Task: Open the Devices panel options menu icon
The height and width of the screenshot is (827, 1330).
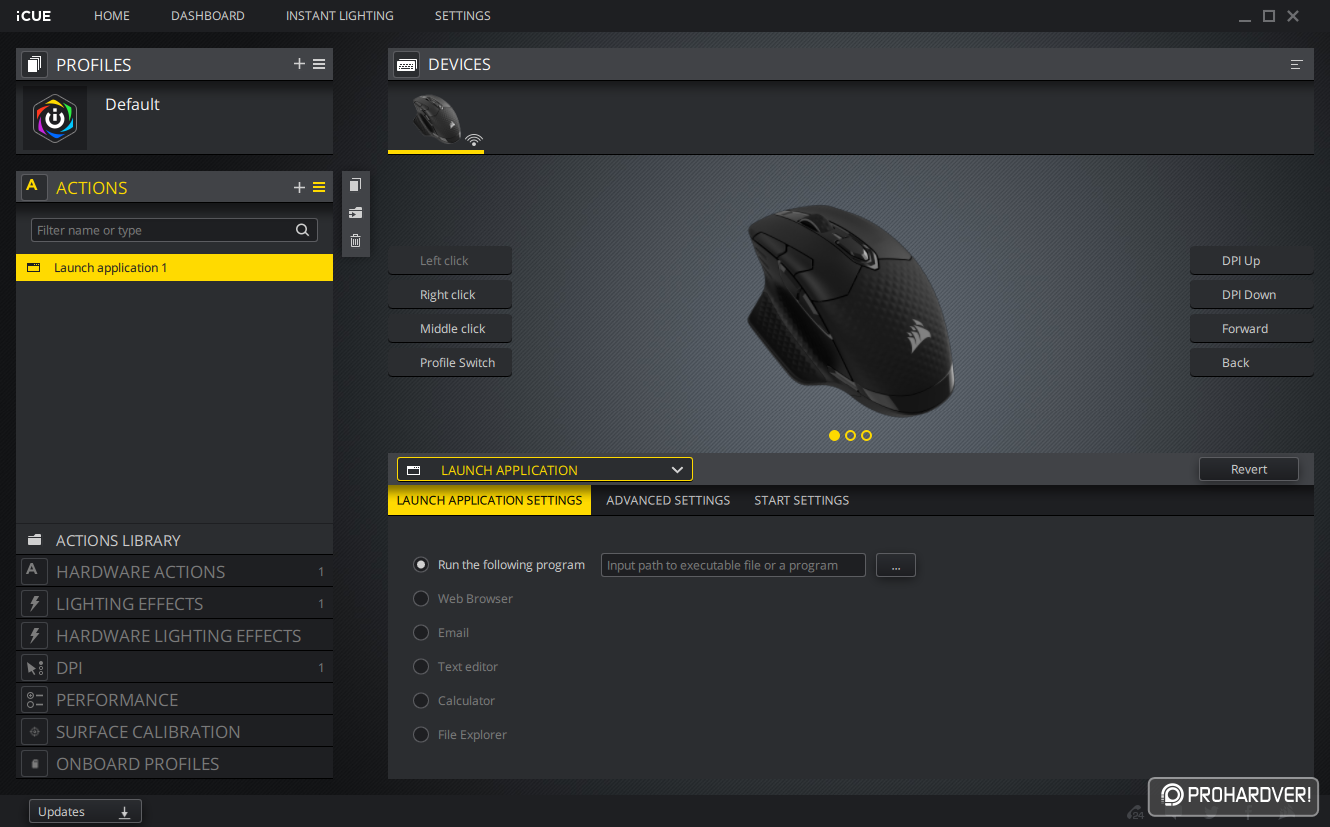Action: 1297,64
